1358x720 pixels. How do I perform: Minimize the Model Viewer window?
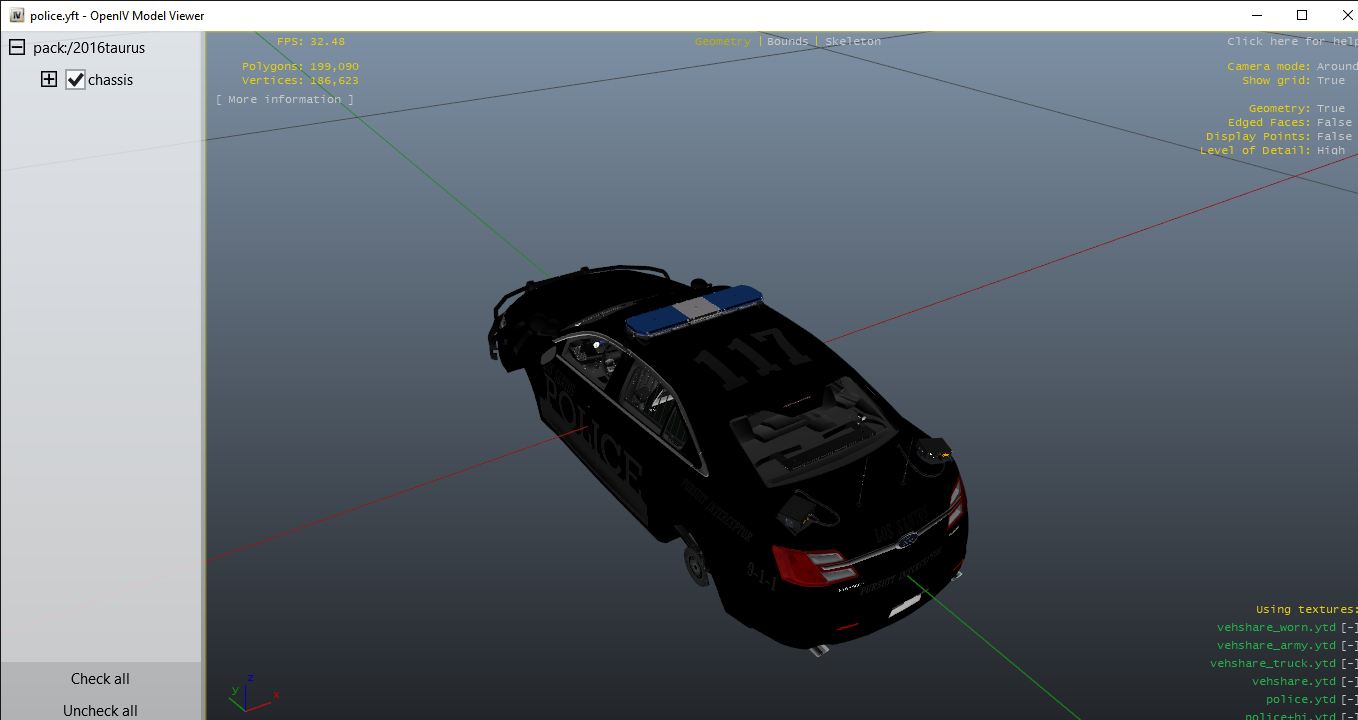tap(1256, 15)
